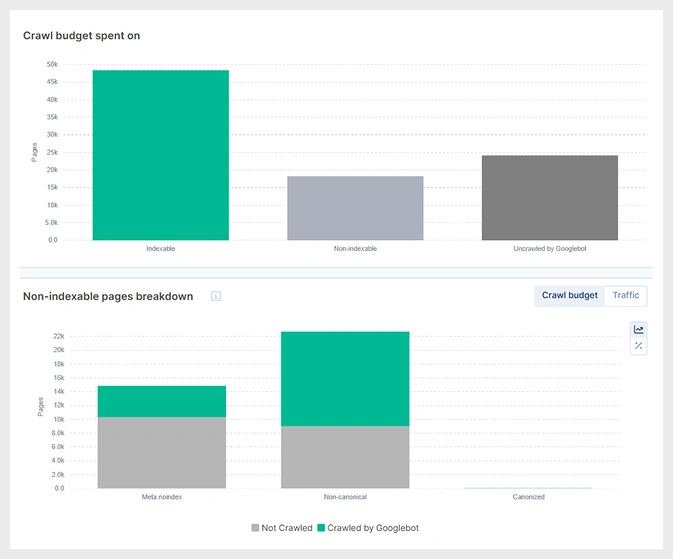The image size is (673, 559).
Task: Toggle the gray Not Crawled legend swatch
Action: (x=255, y=527)
